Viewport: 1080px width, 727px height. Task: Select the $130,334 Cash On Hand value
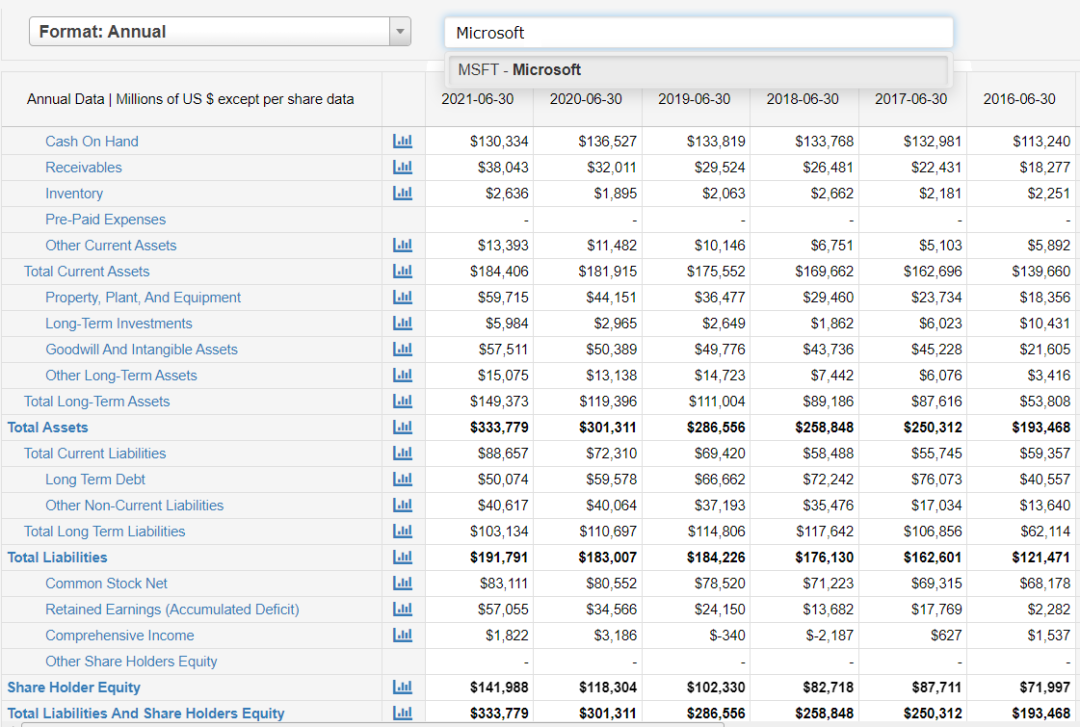pos(499,141)
